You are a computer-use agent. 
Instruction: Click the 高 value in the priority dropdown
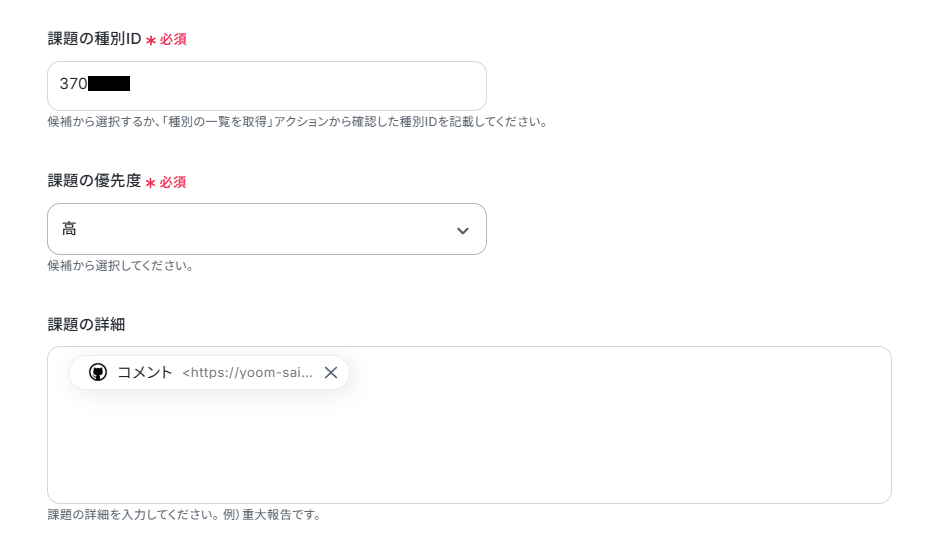(x=69, y=229)
